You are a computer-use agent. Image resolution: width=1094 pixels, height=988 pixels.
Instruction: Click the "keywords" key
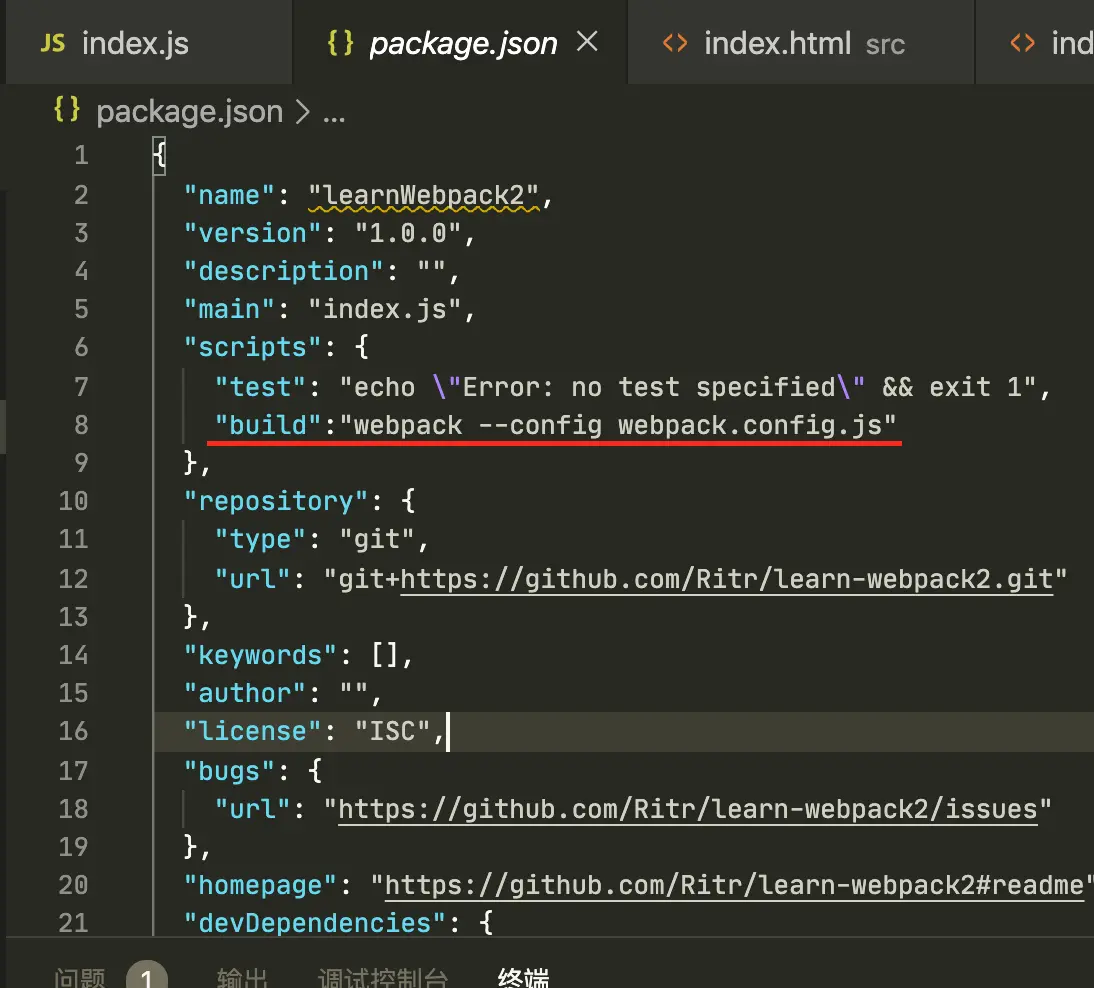point(260,655)
